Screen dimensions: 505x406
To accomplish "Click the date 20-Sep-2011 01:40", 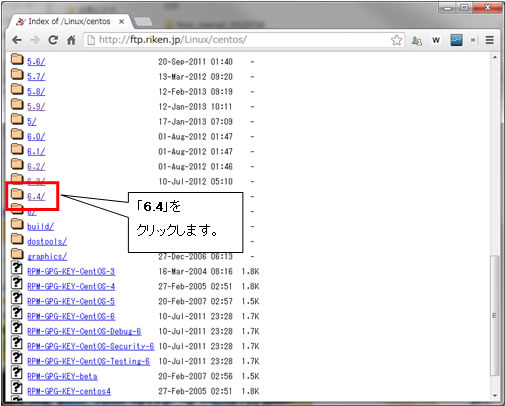I will click(x=195, y=62).
